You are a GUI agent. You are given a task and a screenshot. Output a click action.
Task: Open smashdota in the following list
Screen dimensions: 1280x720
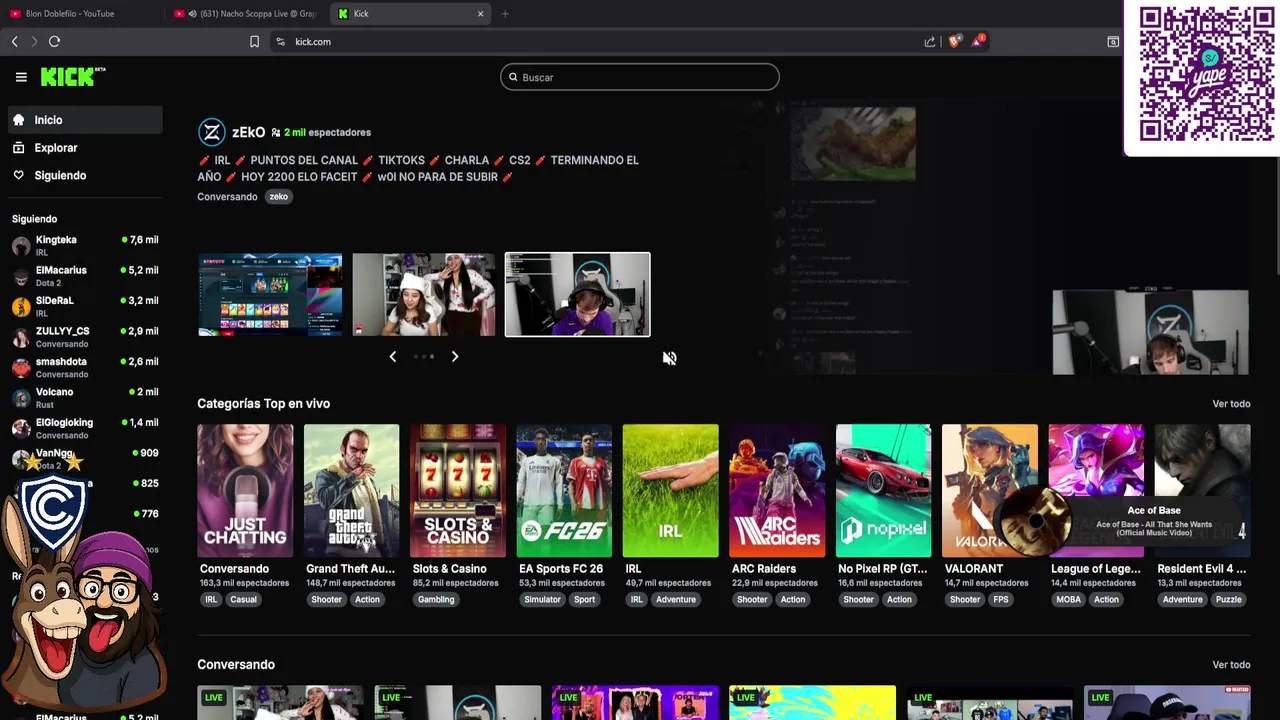[85, 368]
